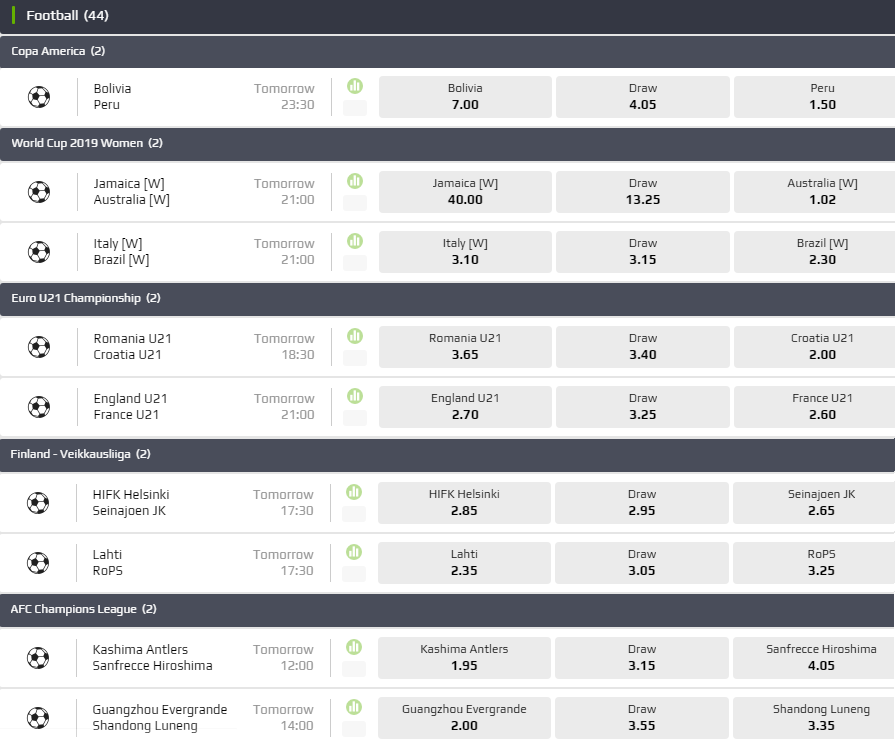Click soccer ball icon next to Romania U21
895x751 pixels.
tap(38, 347)
